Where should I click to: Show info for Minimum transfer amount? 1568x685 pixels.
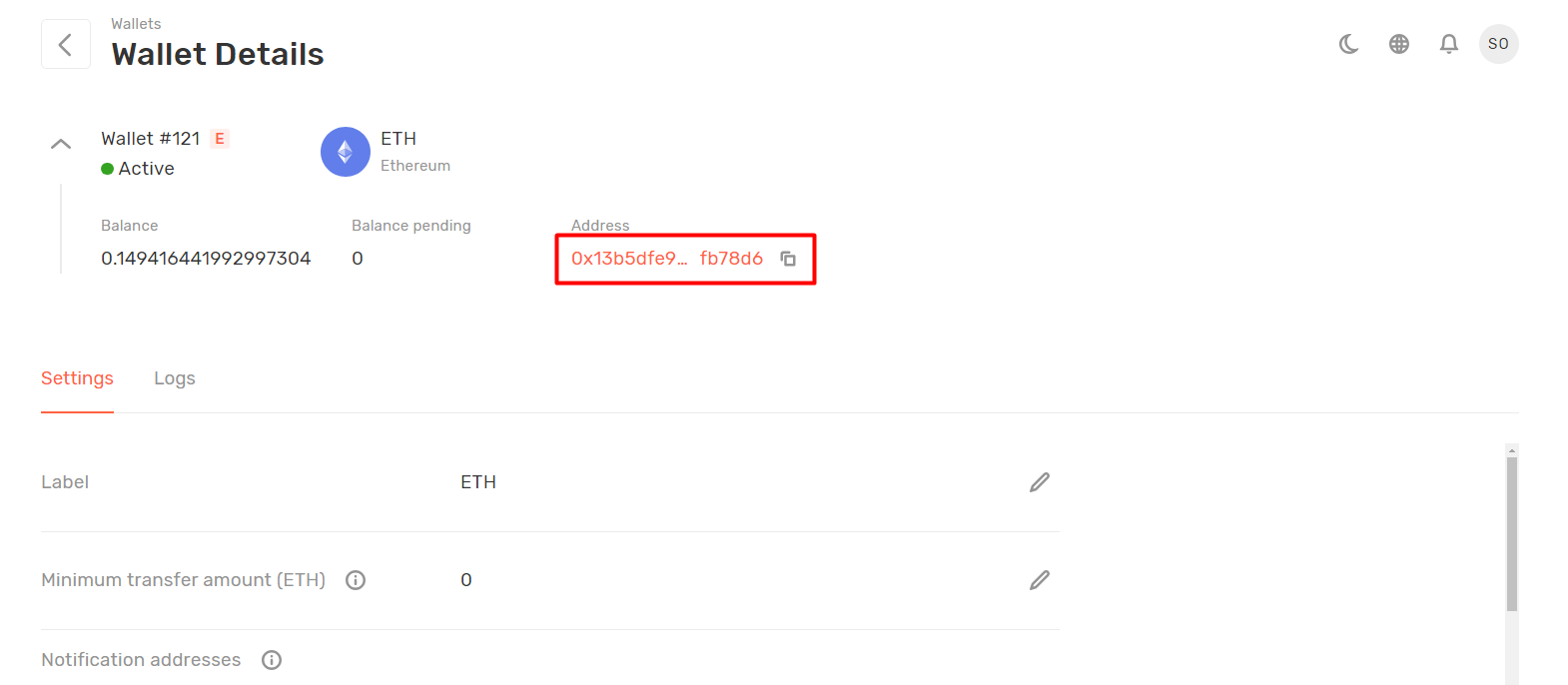coord(356,580)
